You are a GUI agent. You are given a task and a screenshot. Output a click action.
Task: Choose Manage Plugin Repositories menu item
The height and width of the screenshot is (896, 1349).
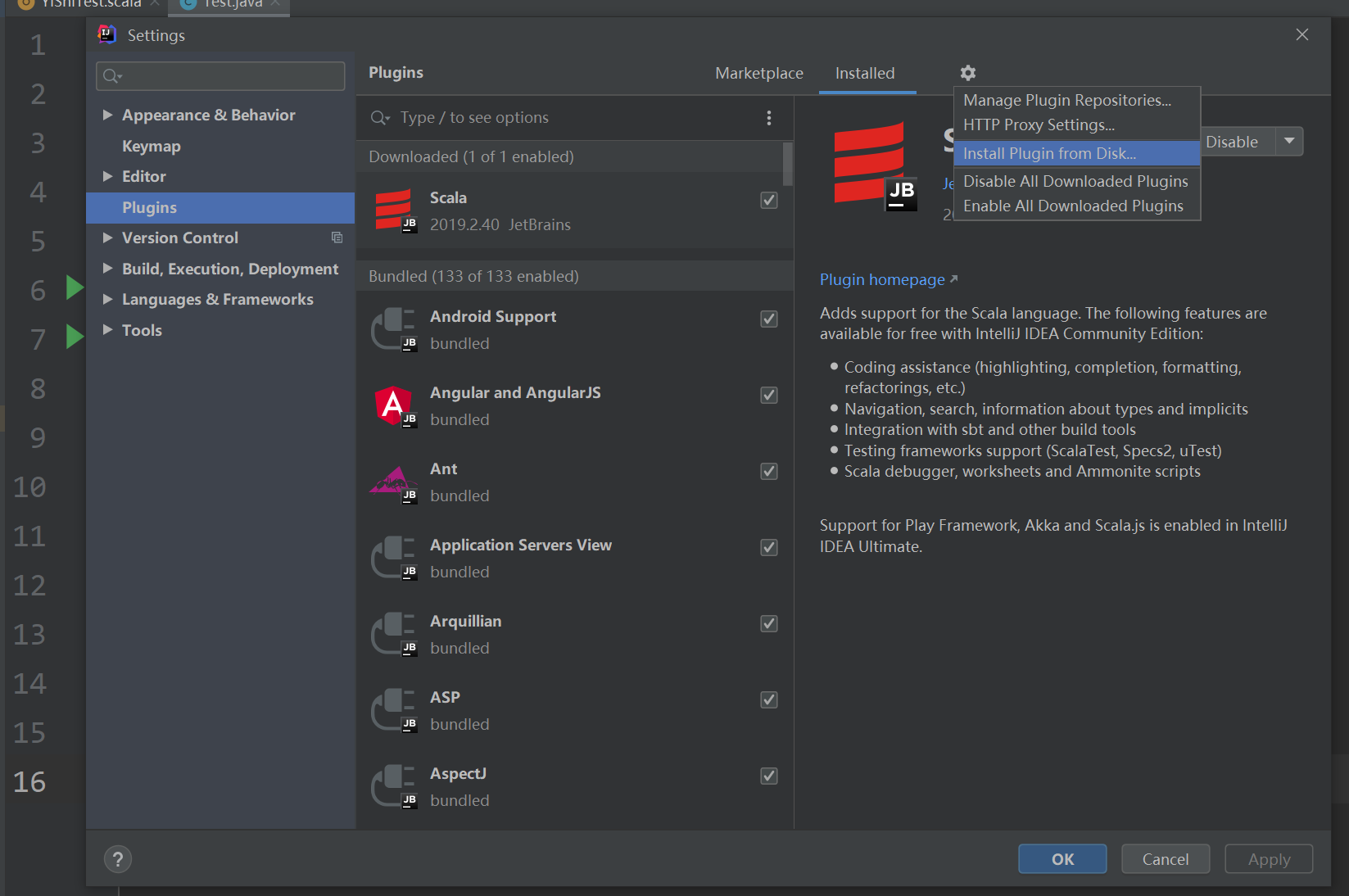pos(1077,100)
